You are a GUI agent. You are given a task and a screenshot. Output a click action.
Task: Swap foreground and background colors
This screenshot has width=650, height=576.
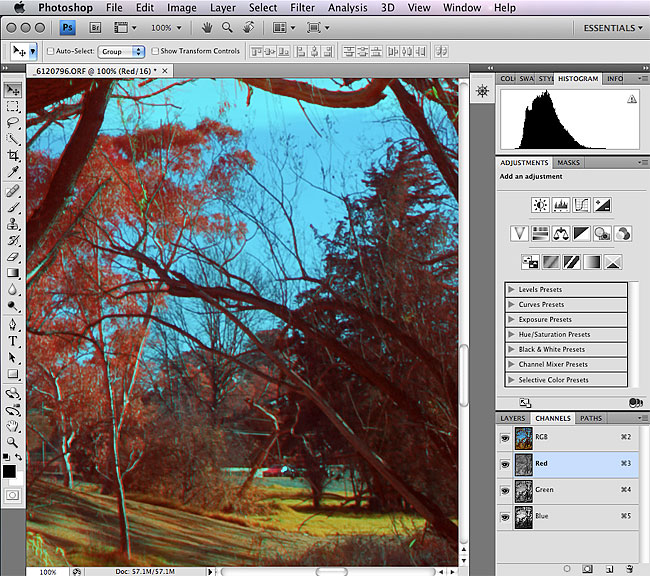coord(18,457)
